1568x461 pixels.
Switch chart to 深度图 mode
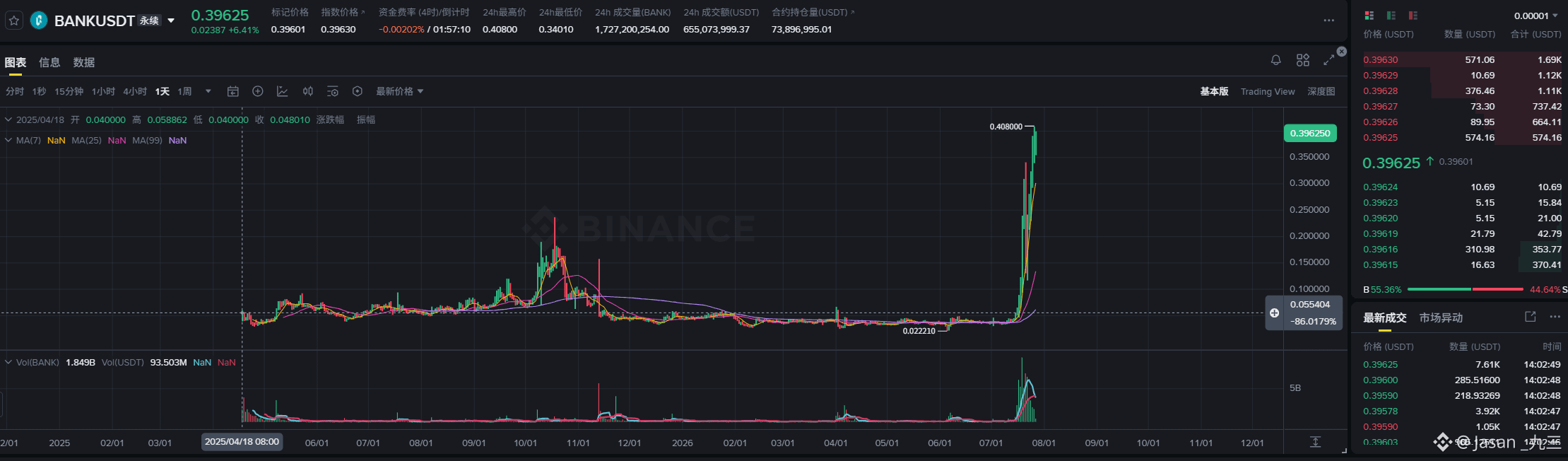1321,91
